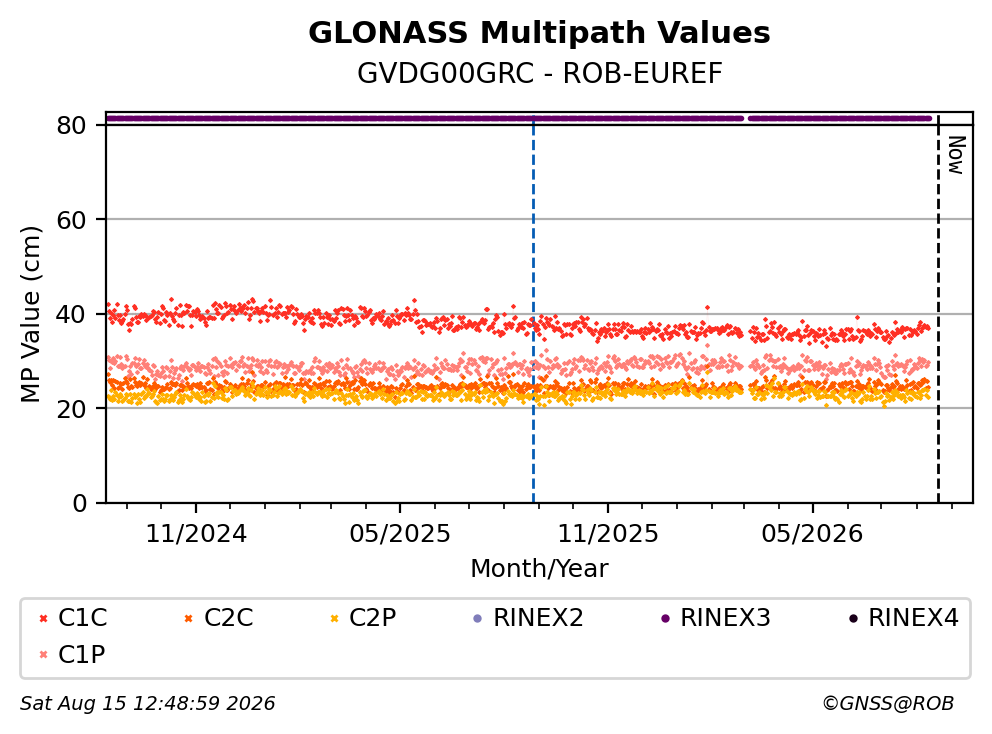The height and width of the screenshot is (734, 992).
Task: Click the dark RINEX4 legend dot
Action: coord(853,618)
